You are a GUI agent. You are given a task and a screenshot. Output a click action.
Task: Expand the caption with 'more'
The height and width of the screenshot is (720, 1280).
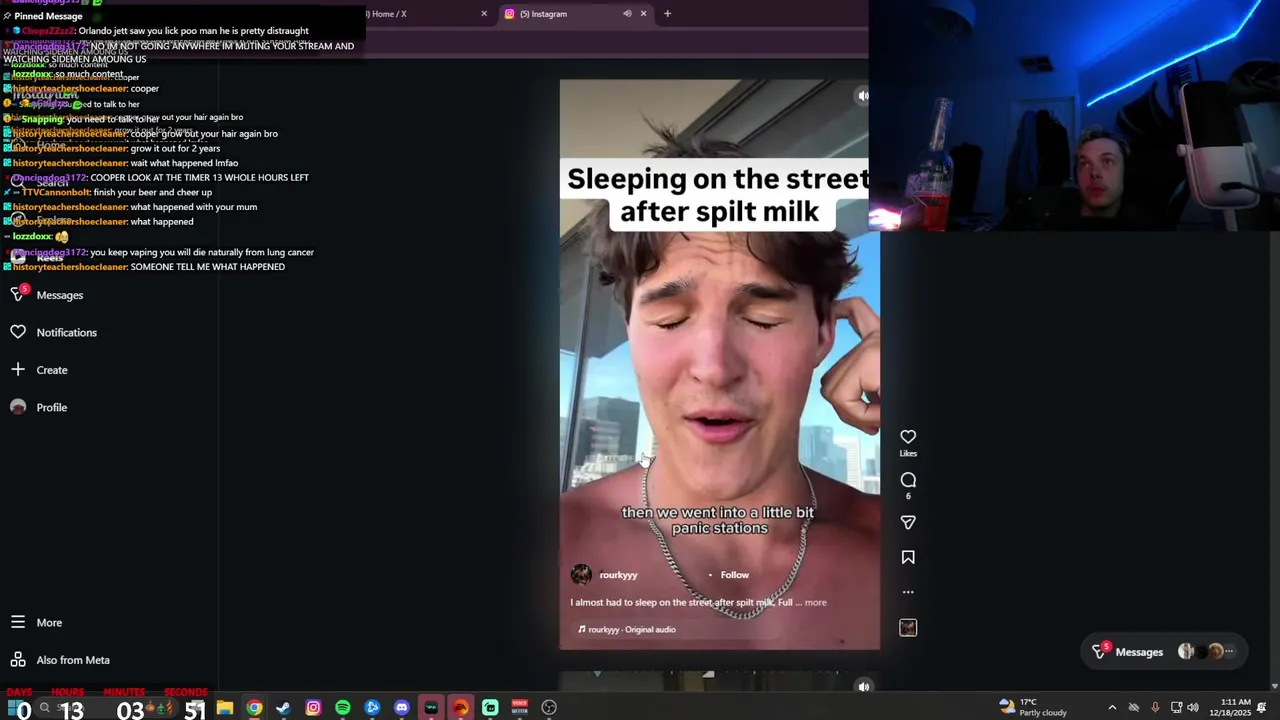(816, 603)
